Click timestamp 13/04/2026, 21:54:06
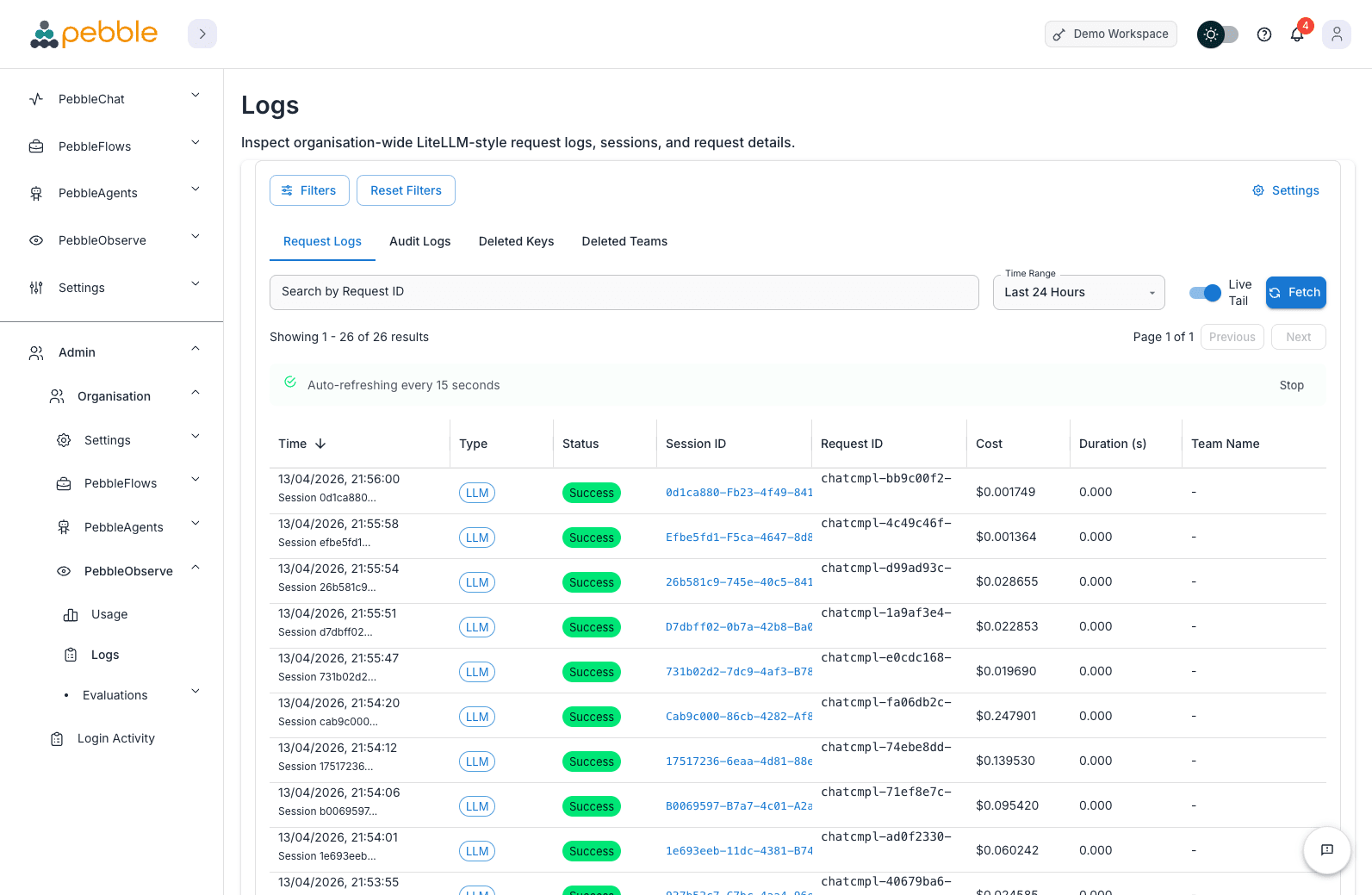The width and height of the screenshot is (1372, 895). pyautogui.click(x=339, y=792)
